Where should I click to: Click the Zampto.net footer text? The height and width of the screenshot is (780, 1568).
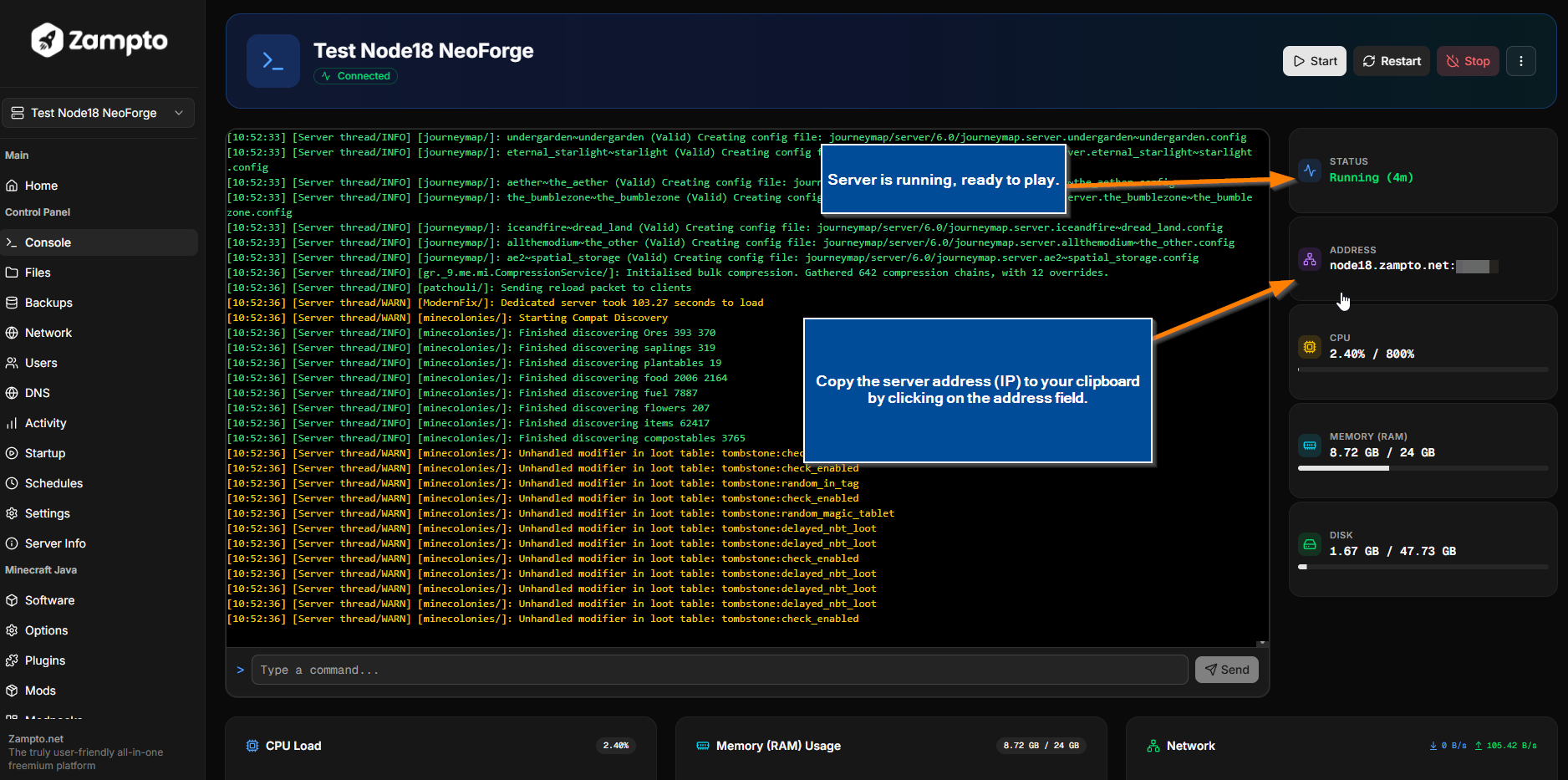tap(36, 739)
